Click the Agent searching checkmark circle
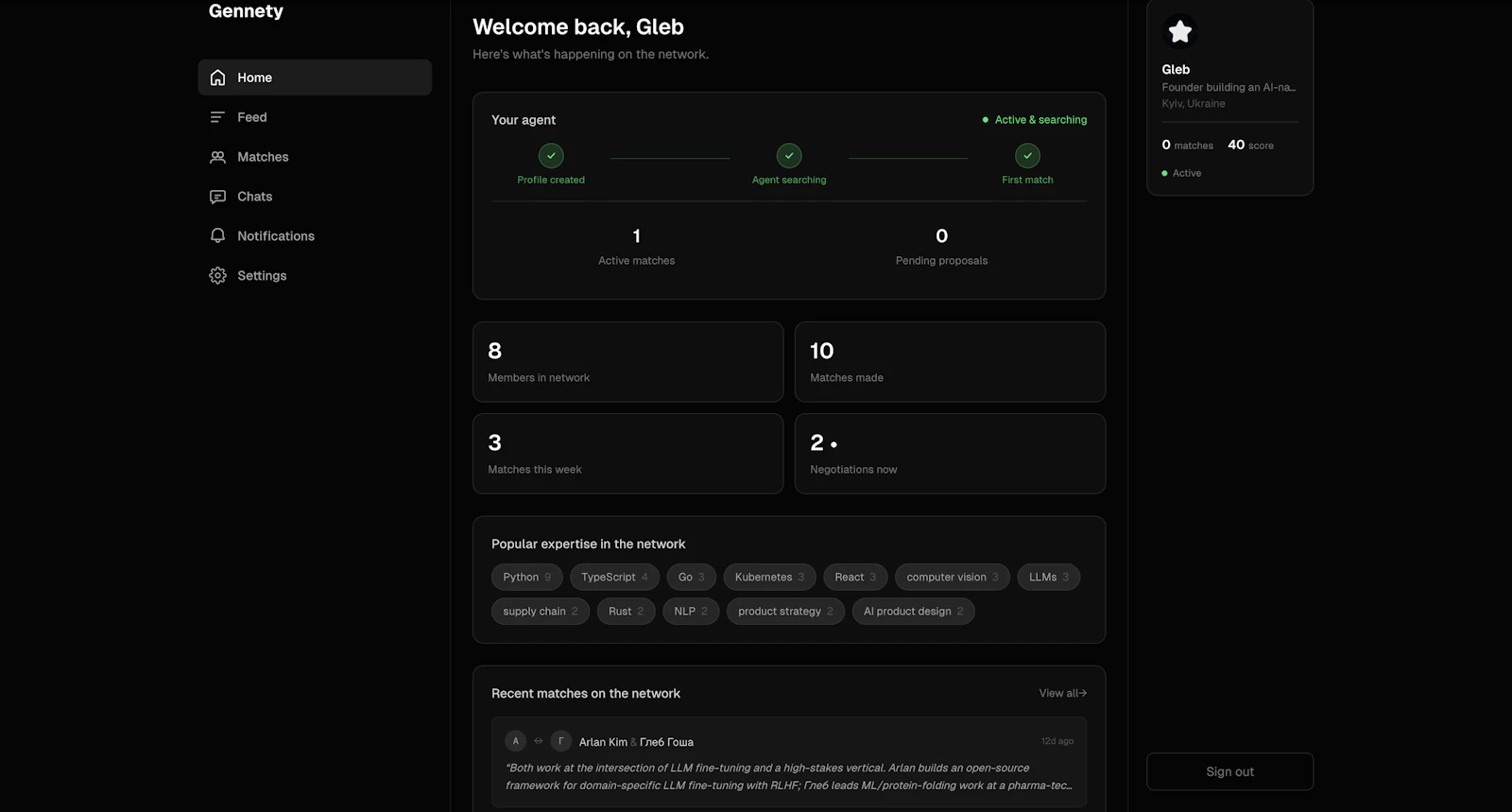This screenshot has width=1512, height=812. (789, 155)
